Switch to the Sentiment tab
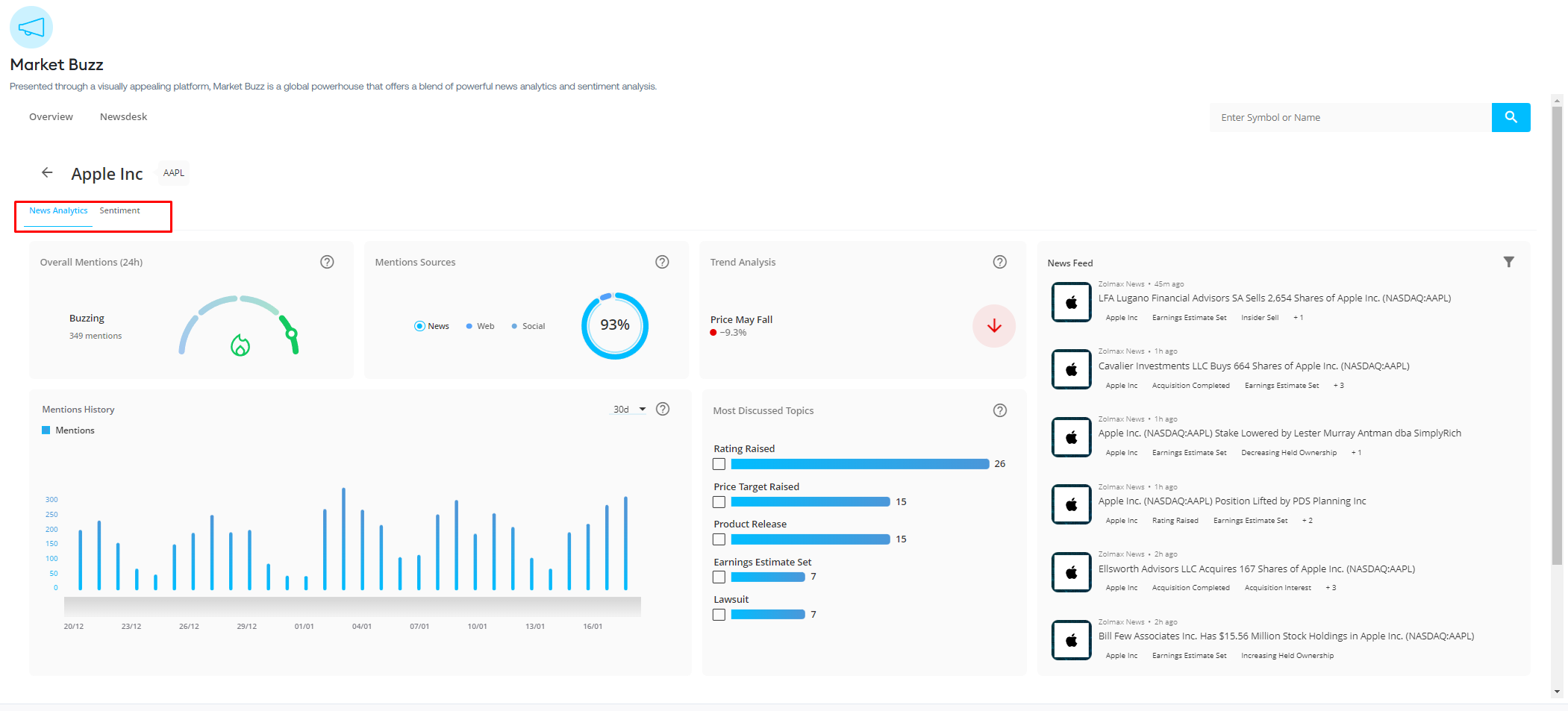Viewport: 1568px width, 711px height. 119,210
